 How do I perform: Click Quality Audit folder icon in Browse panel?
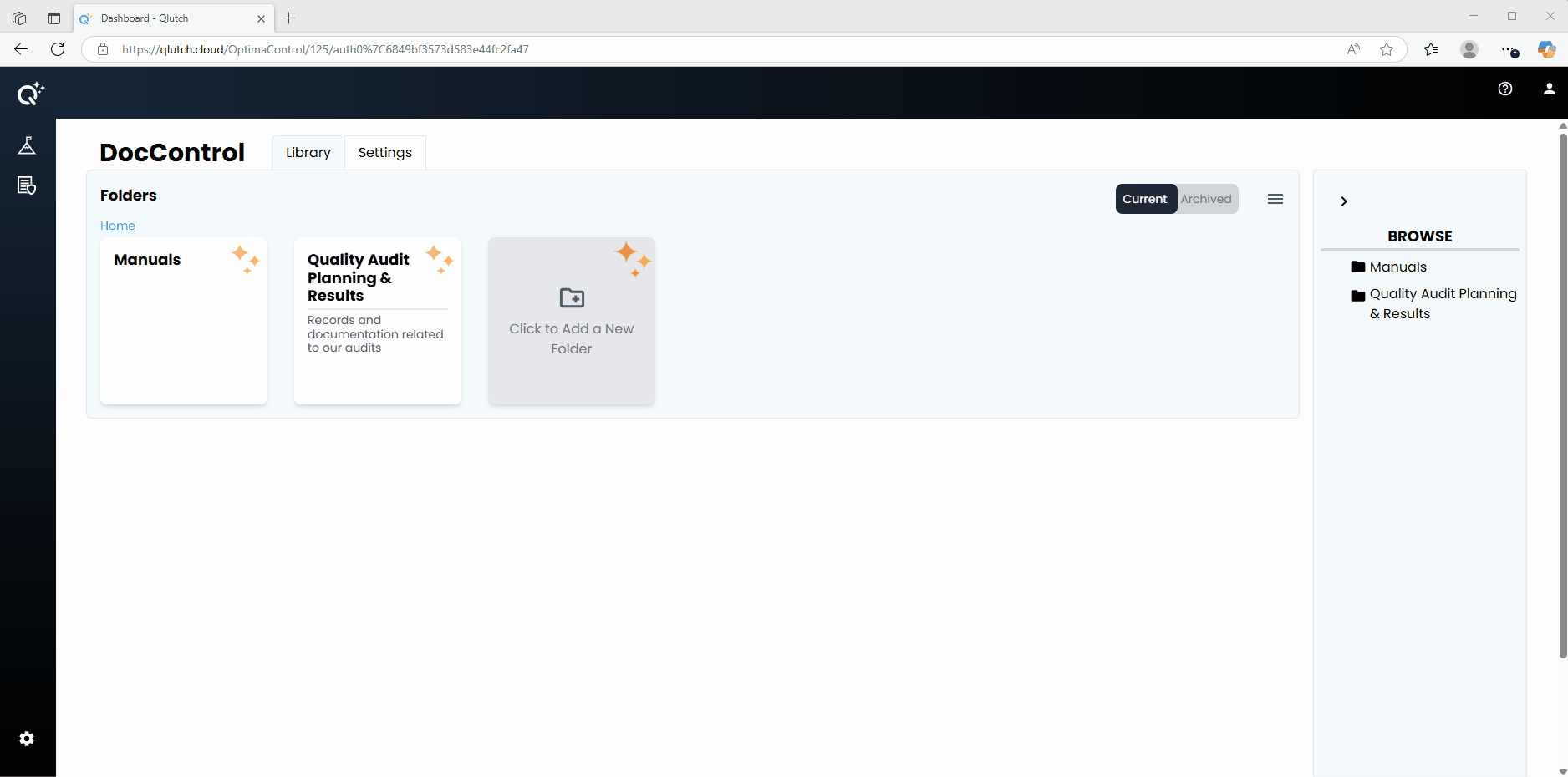[x=1358, y=295]
